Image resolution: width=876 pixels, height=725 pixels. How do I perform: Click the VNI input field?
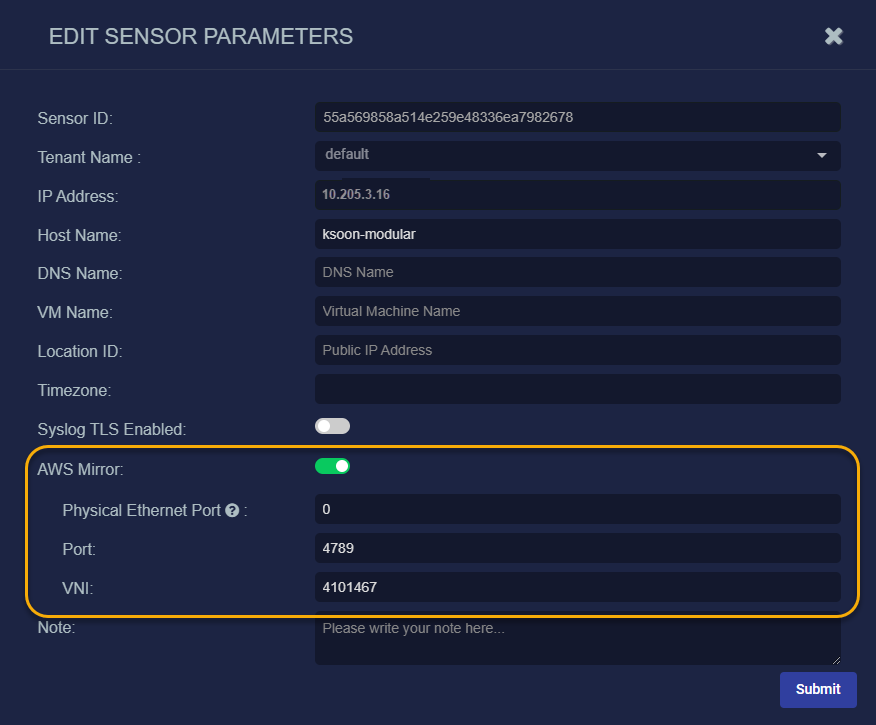tap(577, 587)
